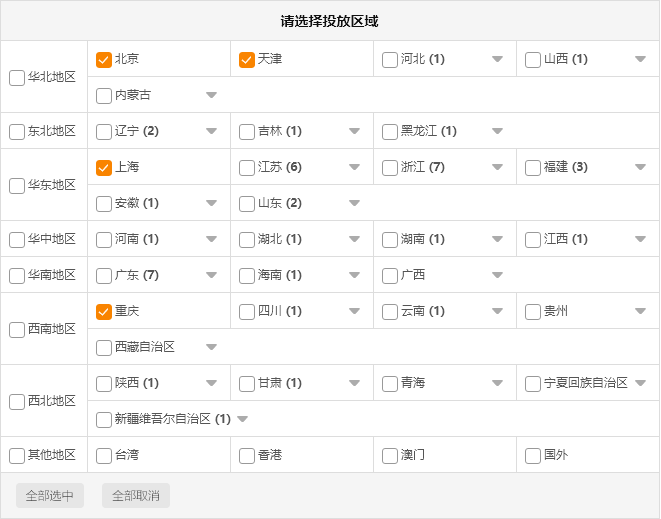Tick the 宁夏回族自治区 checkbox
661x519 pixels.
pos(533,384)
